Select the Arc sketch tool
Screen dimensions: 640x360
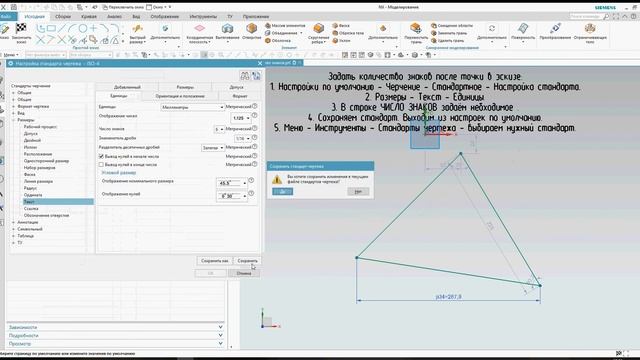pyautogui.click(x=72, y=28)
